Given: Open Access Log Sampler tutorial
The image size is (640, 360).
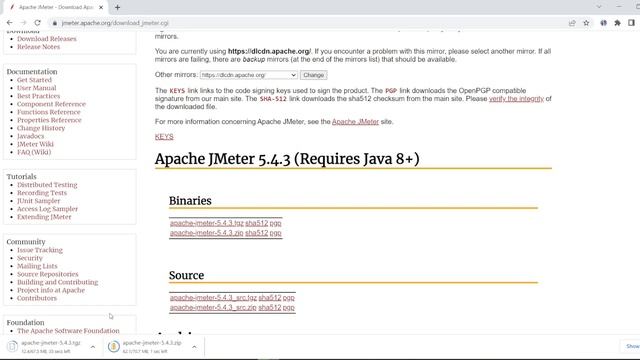Looking at the screenshot, I should pos(47,209).
